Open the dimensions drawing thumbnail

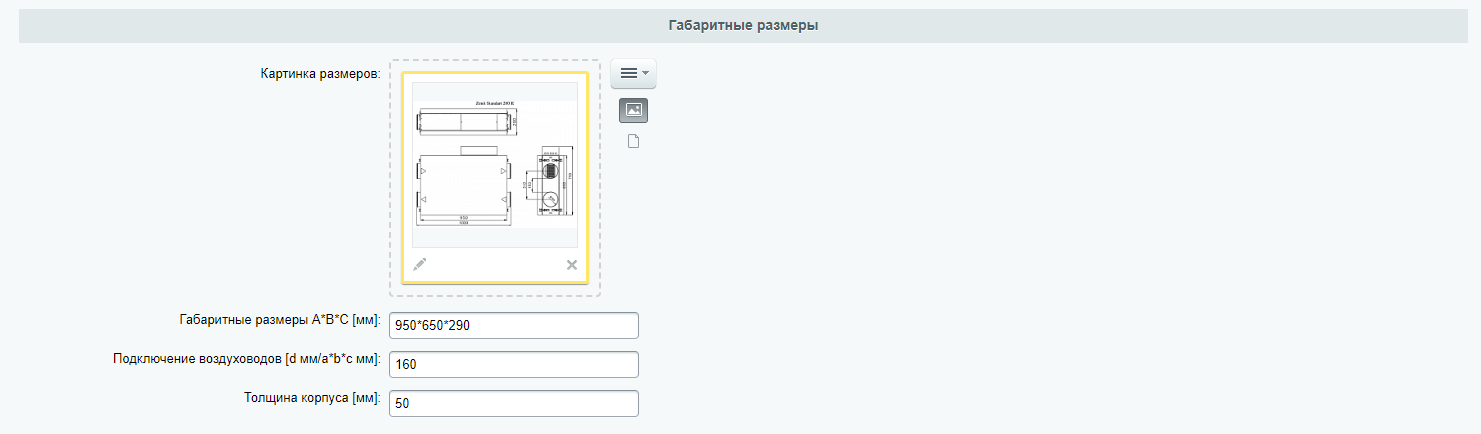click(x=495, y=164)
